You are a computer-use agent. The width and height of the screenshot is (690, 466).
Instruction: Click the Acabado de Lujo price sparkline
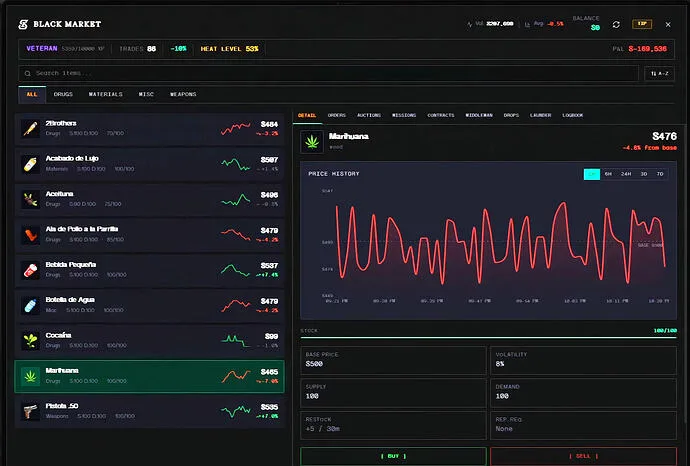coord(235,164)
